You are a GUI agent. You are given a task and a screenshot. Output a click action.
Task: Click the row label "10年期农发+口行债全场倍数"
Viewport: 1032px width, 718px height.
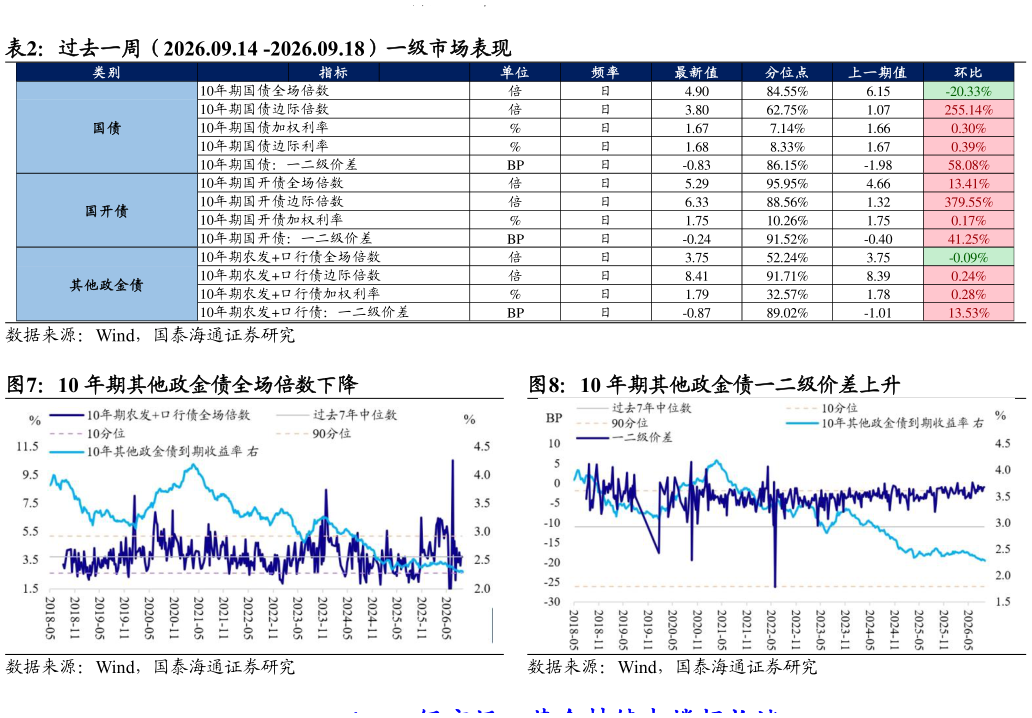pos(290,257)
